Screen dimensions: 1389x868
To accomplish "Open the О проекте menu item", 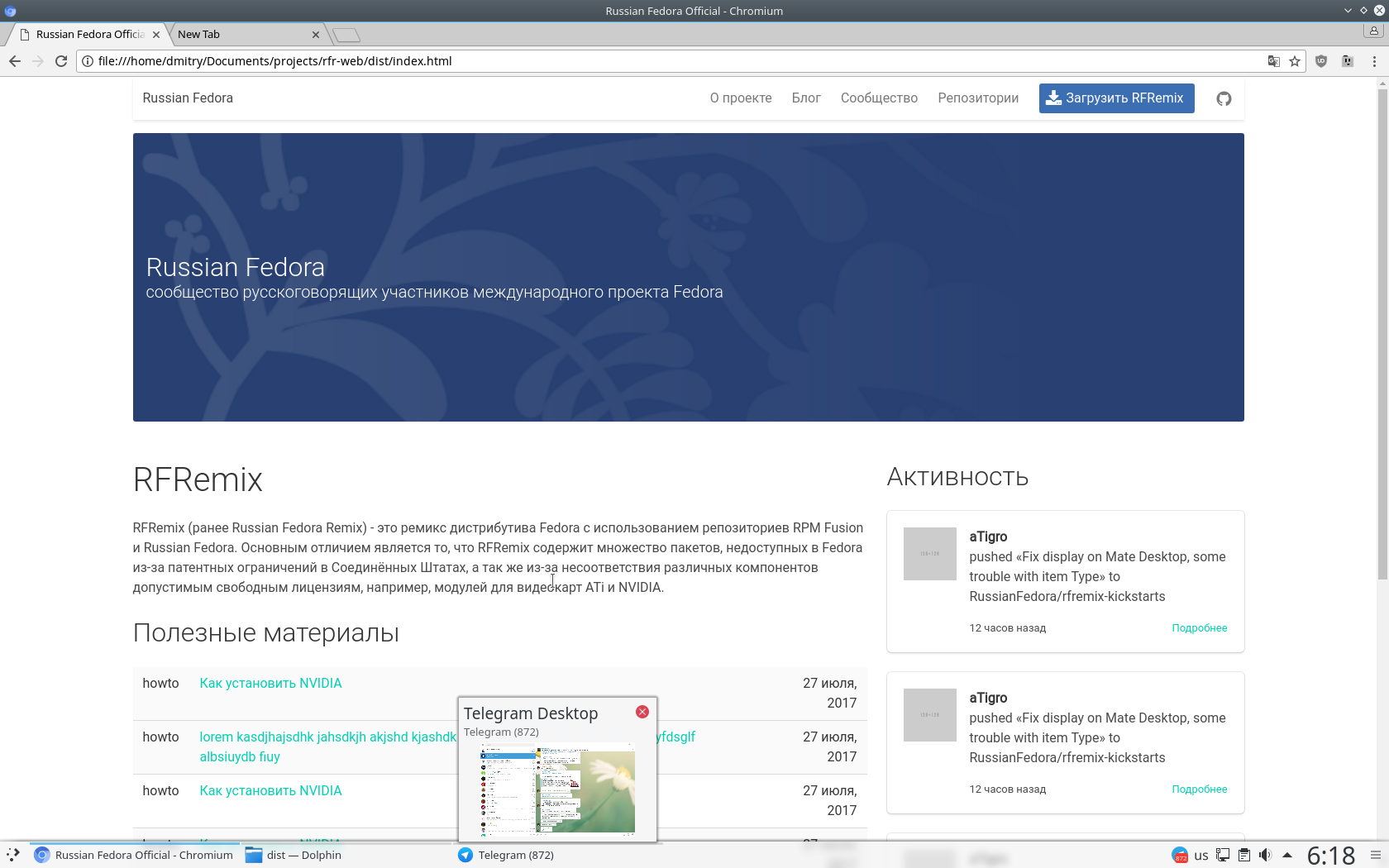I will point(741,98).
